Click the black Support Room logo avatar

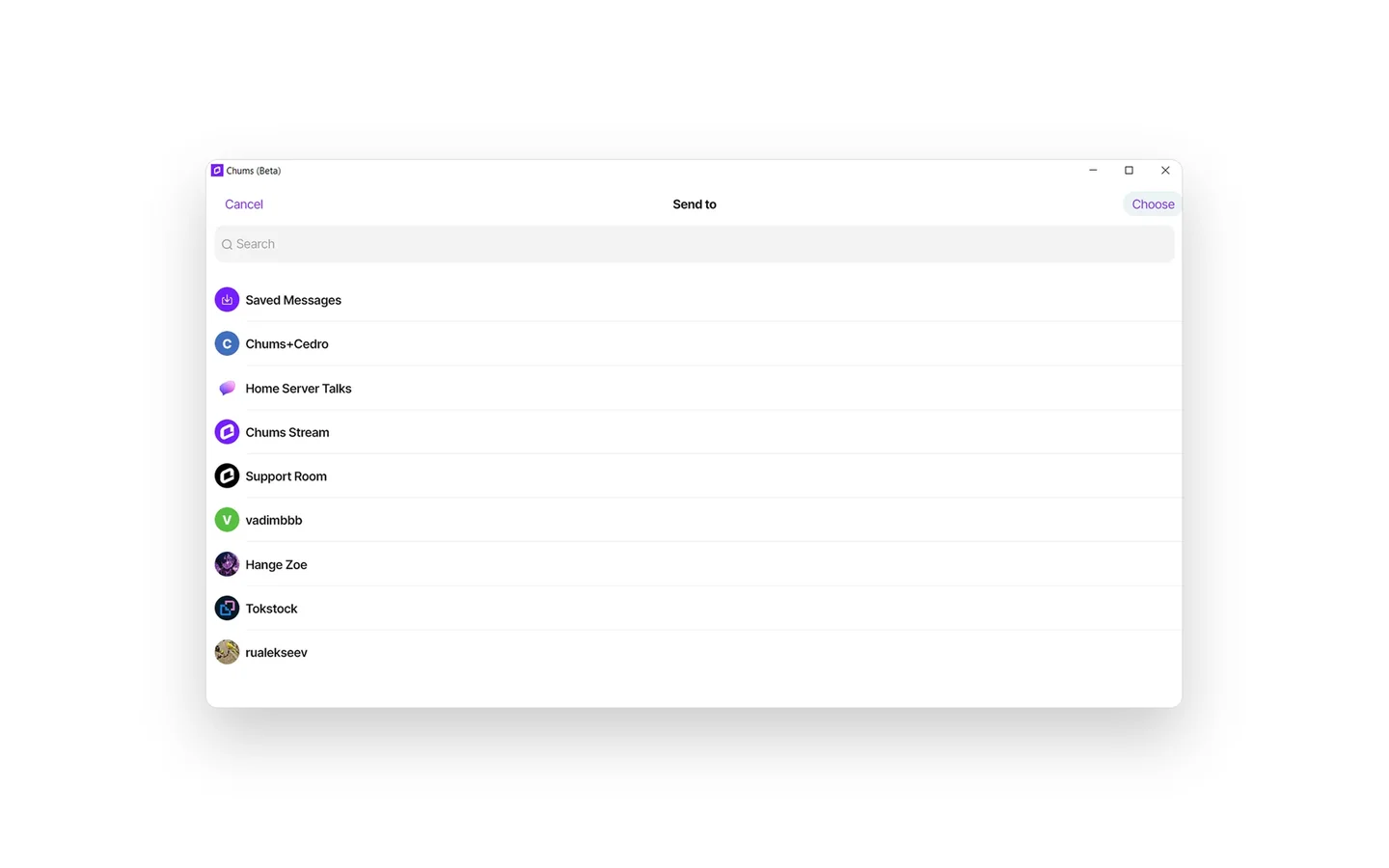point(227,475)
